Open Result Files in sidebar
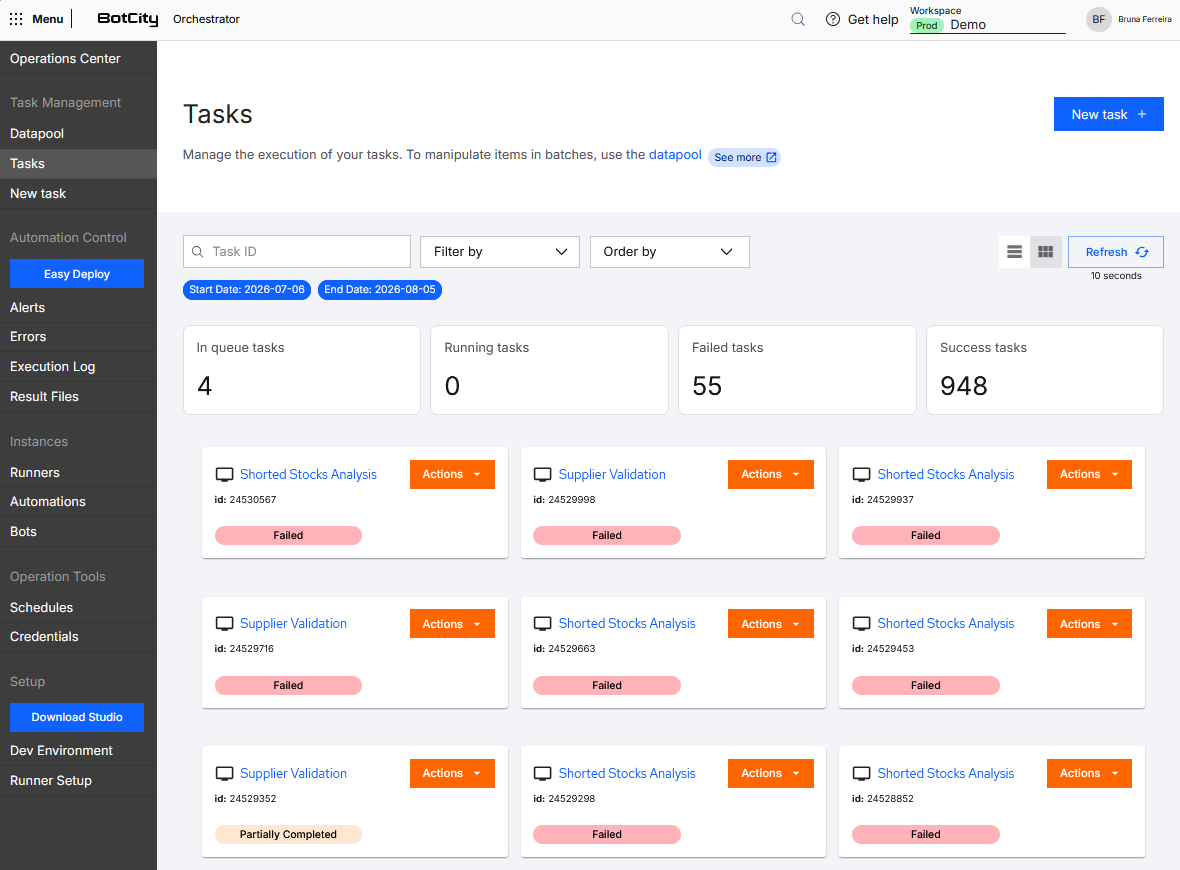Viewport: 1180px width, 870px height. [78, 397]
